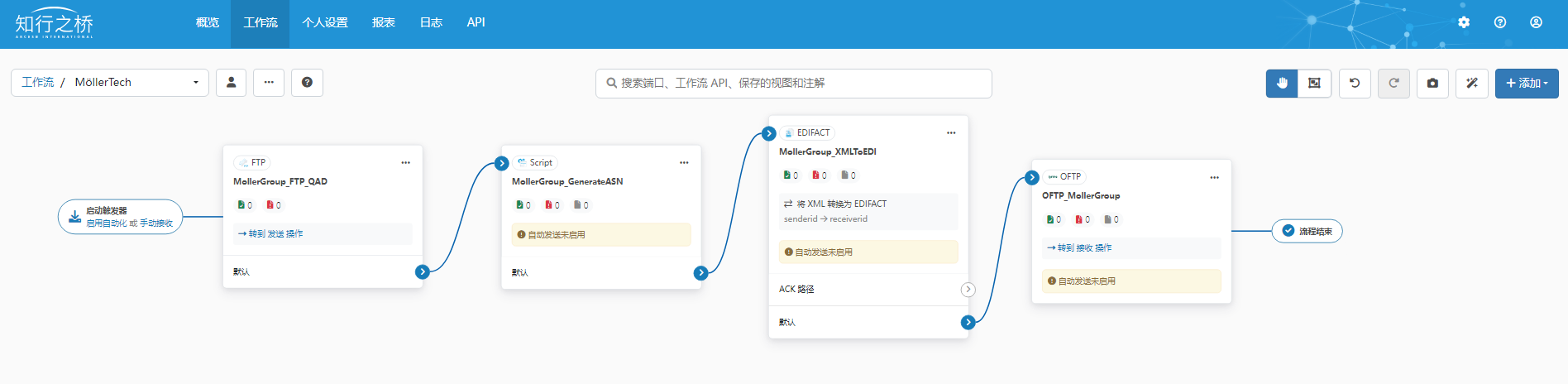
Task: Click the gray file counter on Script connector
Action: 581,205
